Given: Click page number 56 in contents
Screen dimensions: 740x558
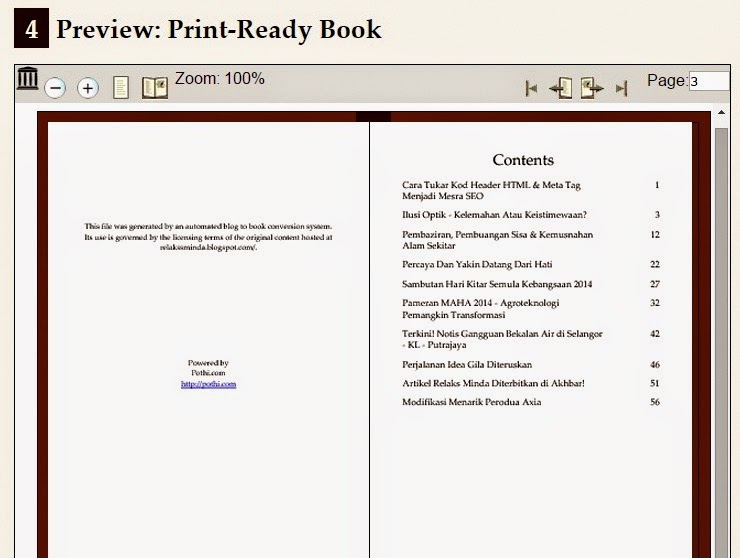Looking at the screenshot, I should (655, 402).
